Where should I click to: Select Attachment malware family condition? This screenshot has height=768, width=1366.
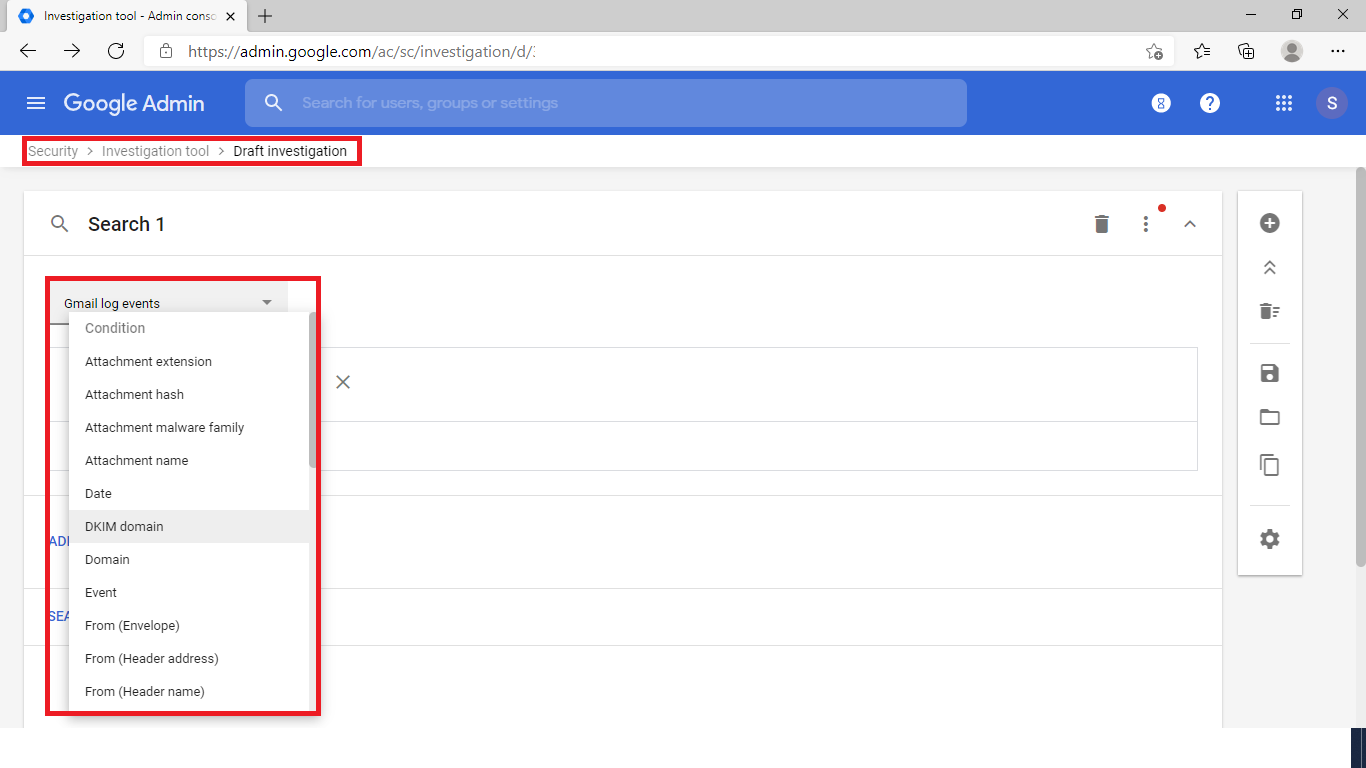coord(188,427)
